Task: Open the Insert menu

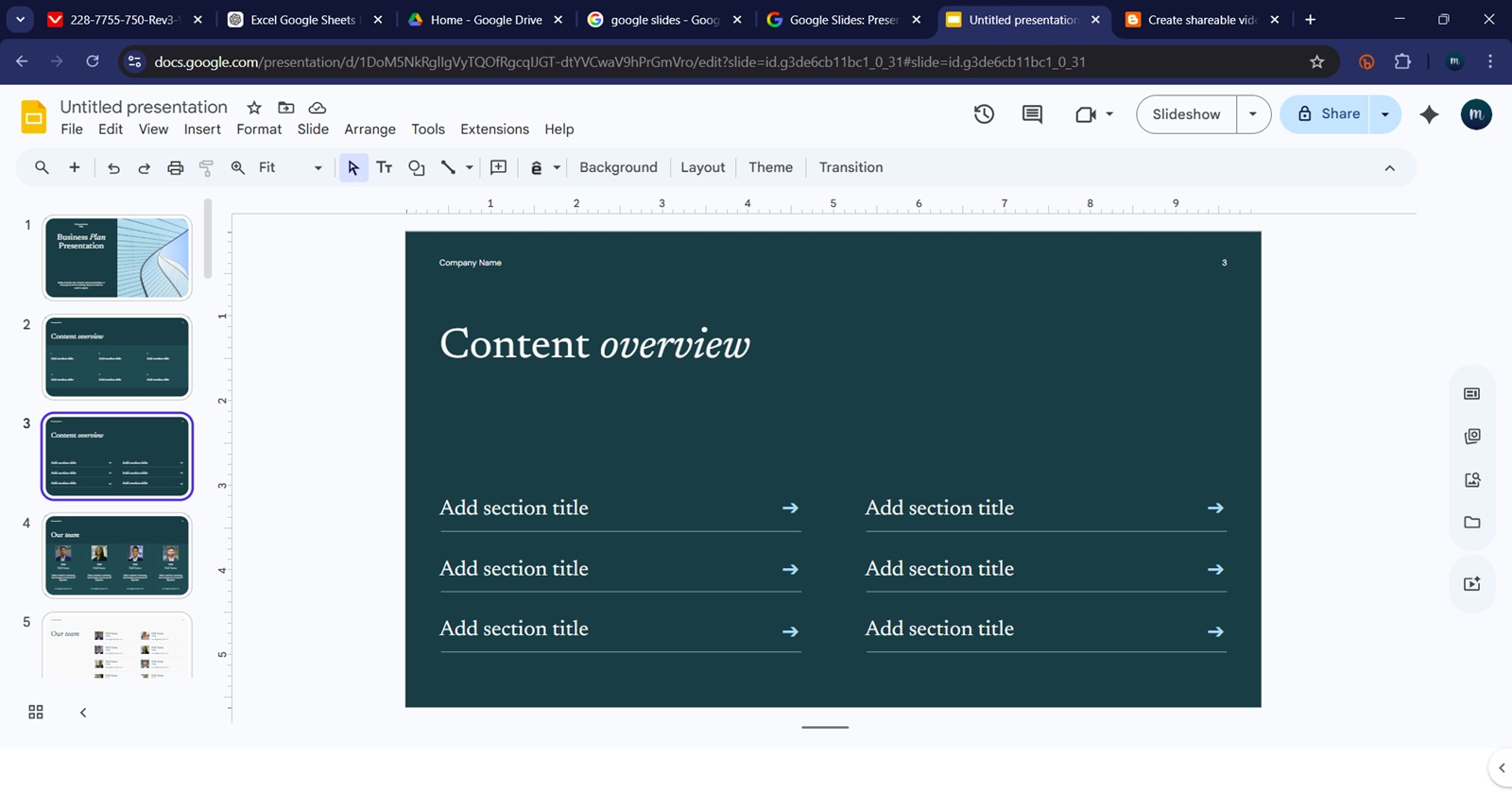Action: click(202, 129)
